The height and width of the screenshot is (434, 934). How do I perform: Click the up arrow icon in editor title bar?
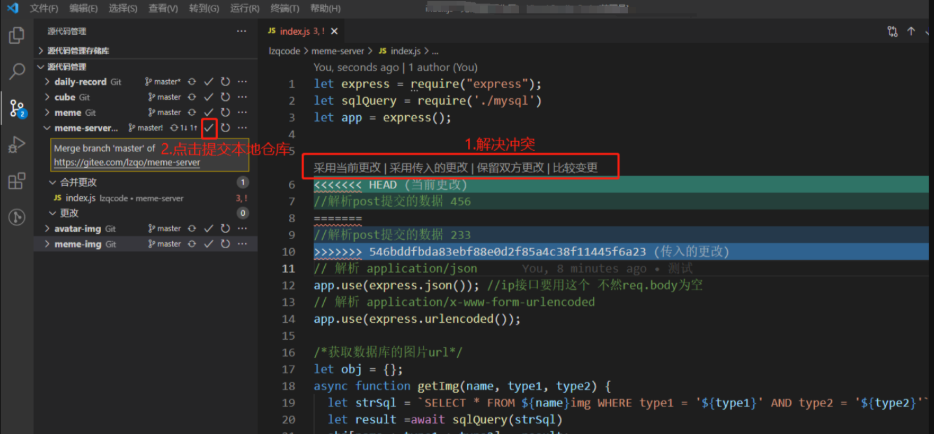click(x=911, y=32)
